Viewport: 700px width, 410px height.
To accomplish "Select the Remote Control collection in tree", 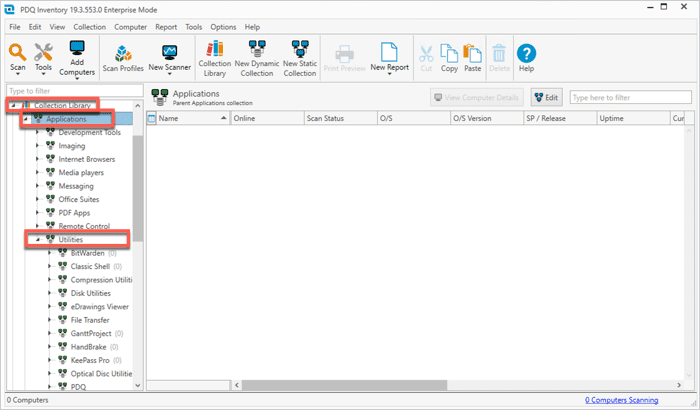I will (x=84, y=226).
